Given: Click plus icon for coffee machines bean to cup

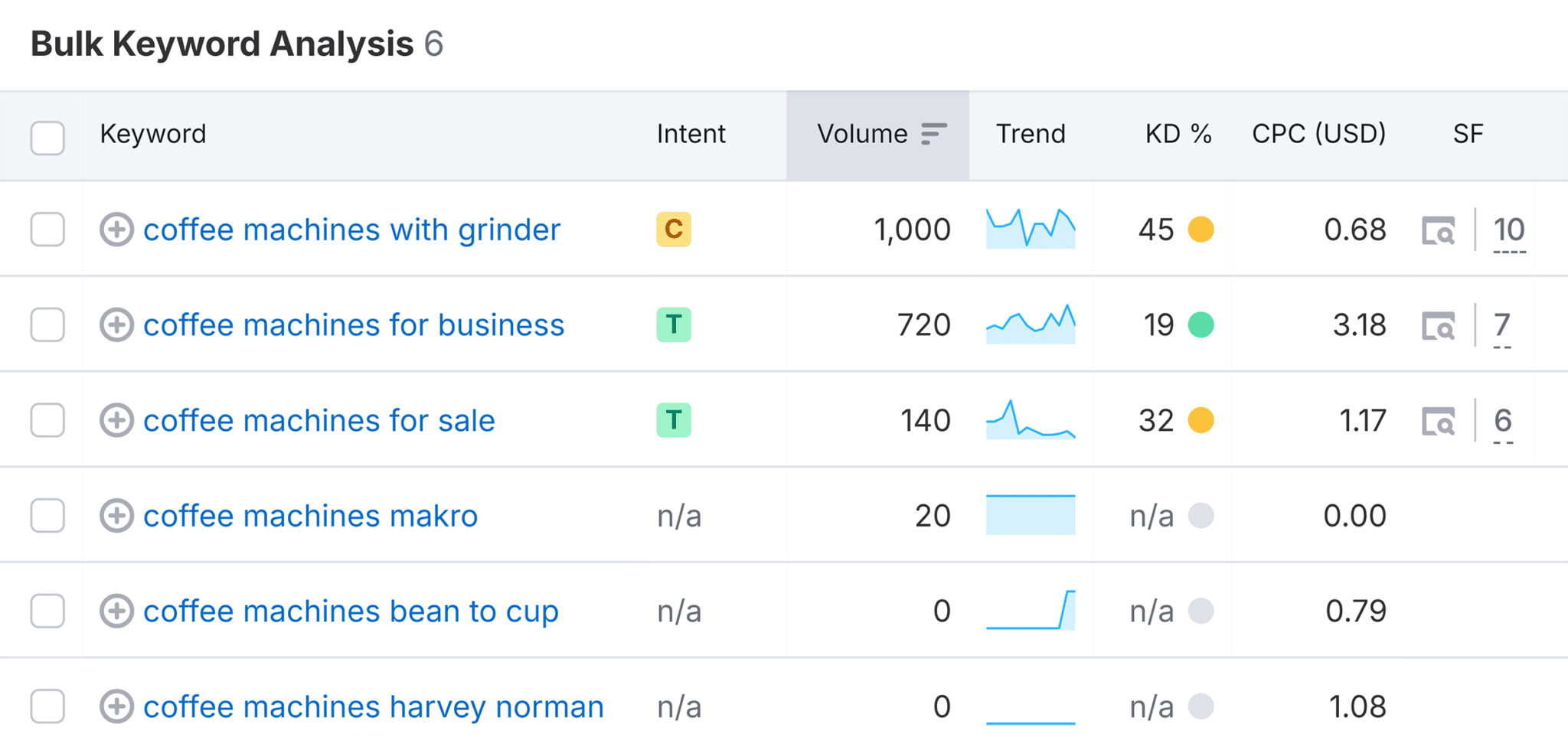Looking at the screenshot, I should (x=116, y=611).
